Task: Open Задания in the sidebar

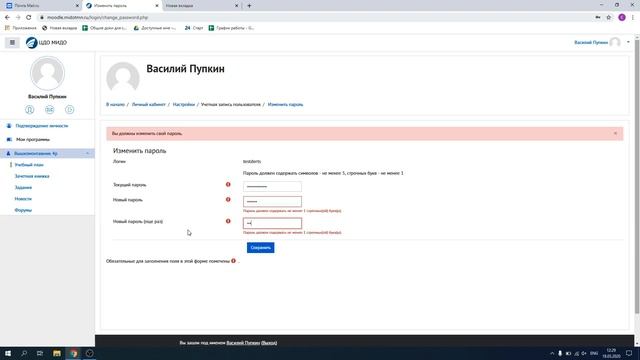Action: tap(23, 188)
